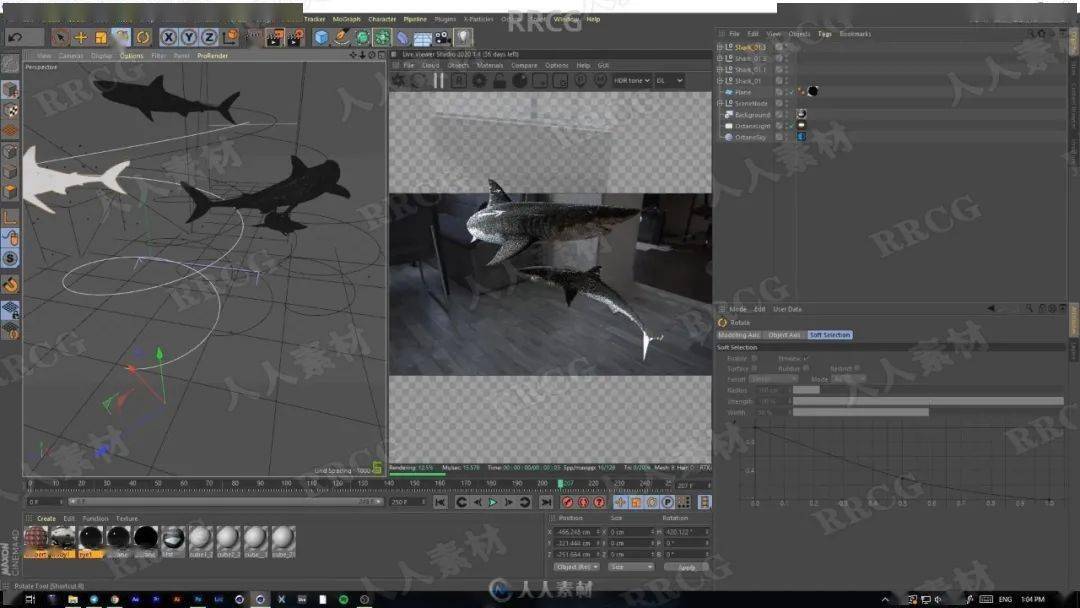Expand the Shark_01 object hierarchy

tap(720, 81)
